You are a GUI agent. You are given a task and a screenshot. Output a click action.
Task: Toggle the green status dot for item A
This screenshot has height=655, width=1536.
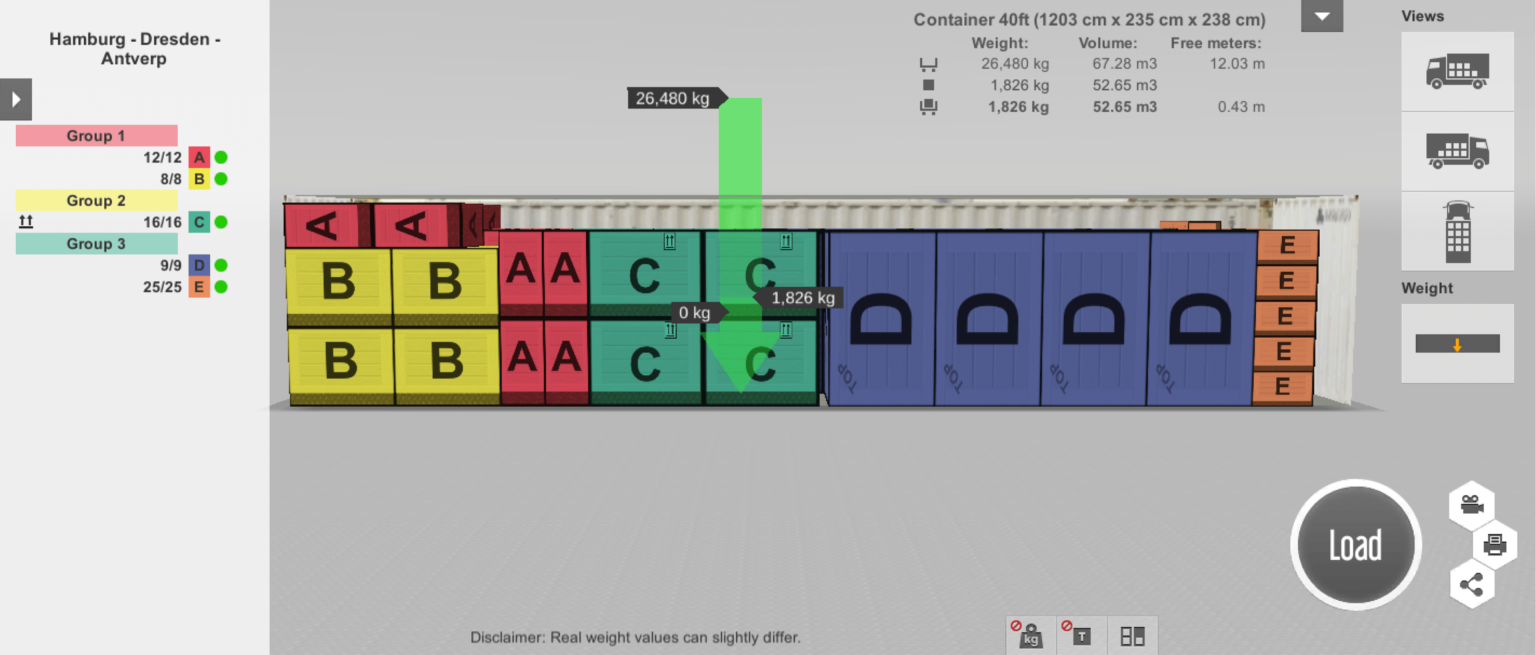pyautogui.click(x=220, y=157)
